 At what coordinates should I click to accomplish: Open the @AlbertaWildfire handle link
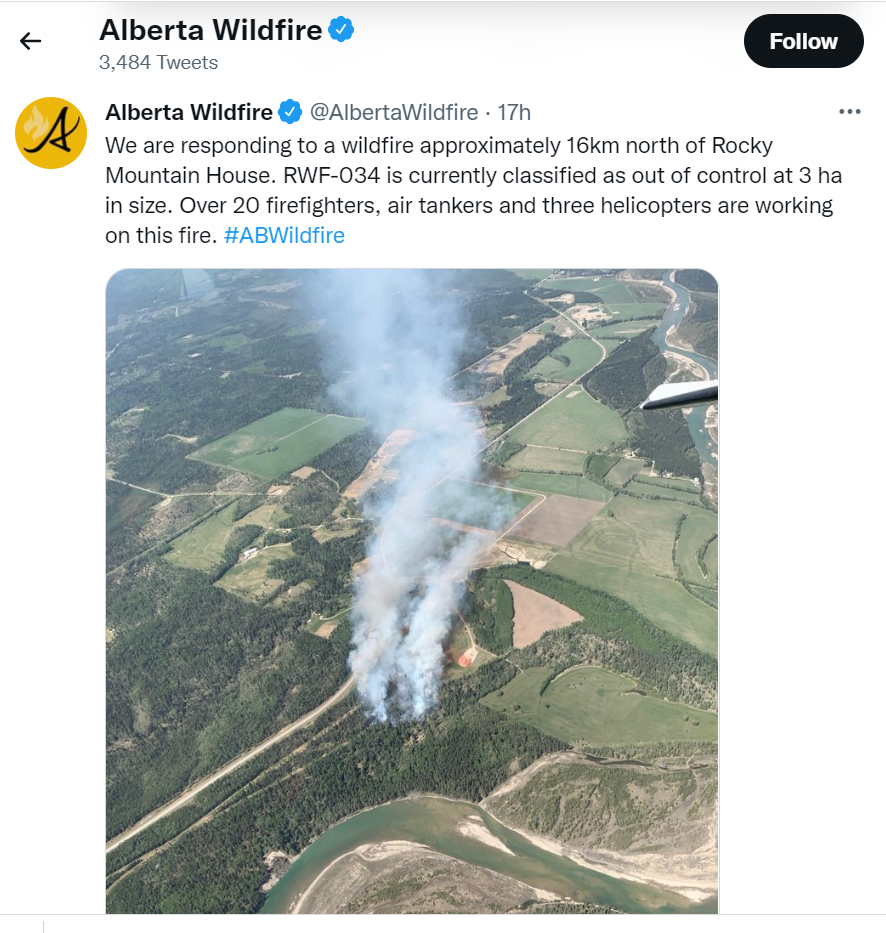pyautogui.click(x=394, y=111)
